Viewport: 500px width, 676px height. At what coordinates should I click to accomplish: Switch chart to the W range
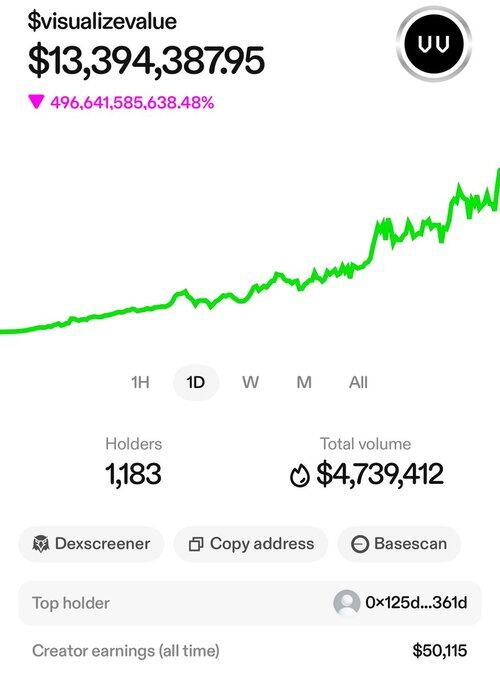[250, 382]
